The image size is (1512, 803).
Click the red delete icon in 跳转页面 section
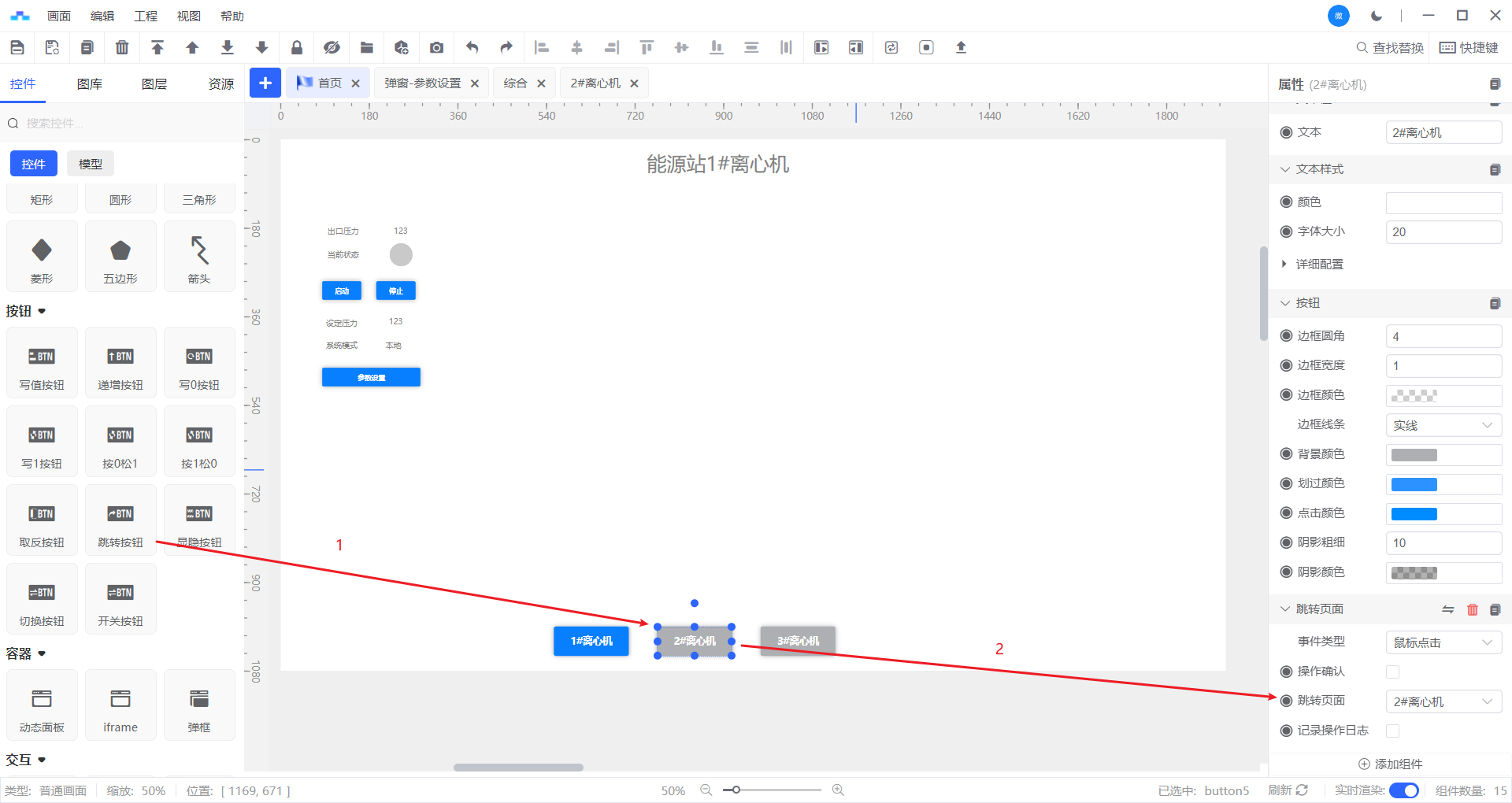point(1472,609)
